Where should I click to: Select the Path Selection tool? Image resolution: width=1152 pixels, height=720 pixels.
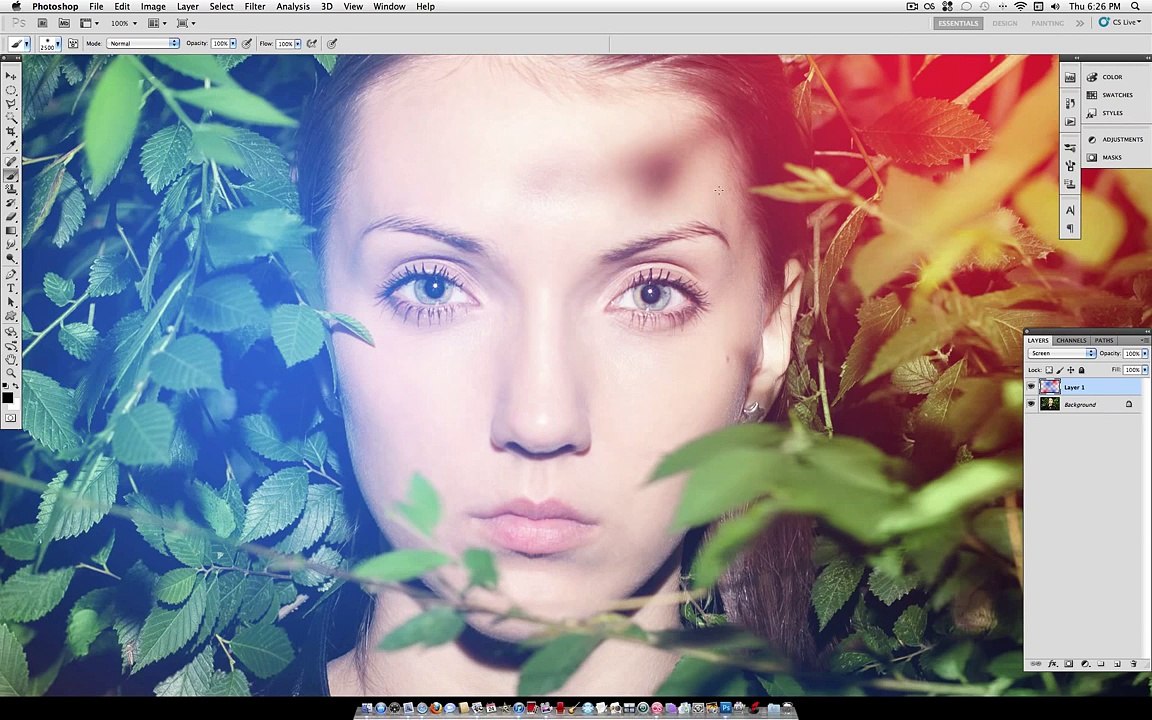click(x=11, y=301)
